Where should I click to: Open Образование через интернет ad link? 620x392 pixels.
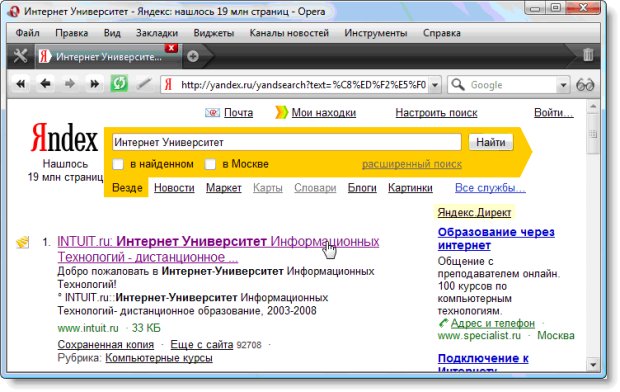[x=496, y=239]
